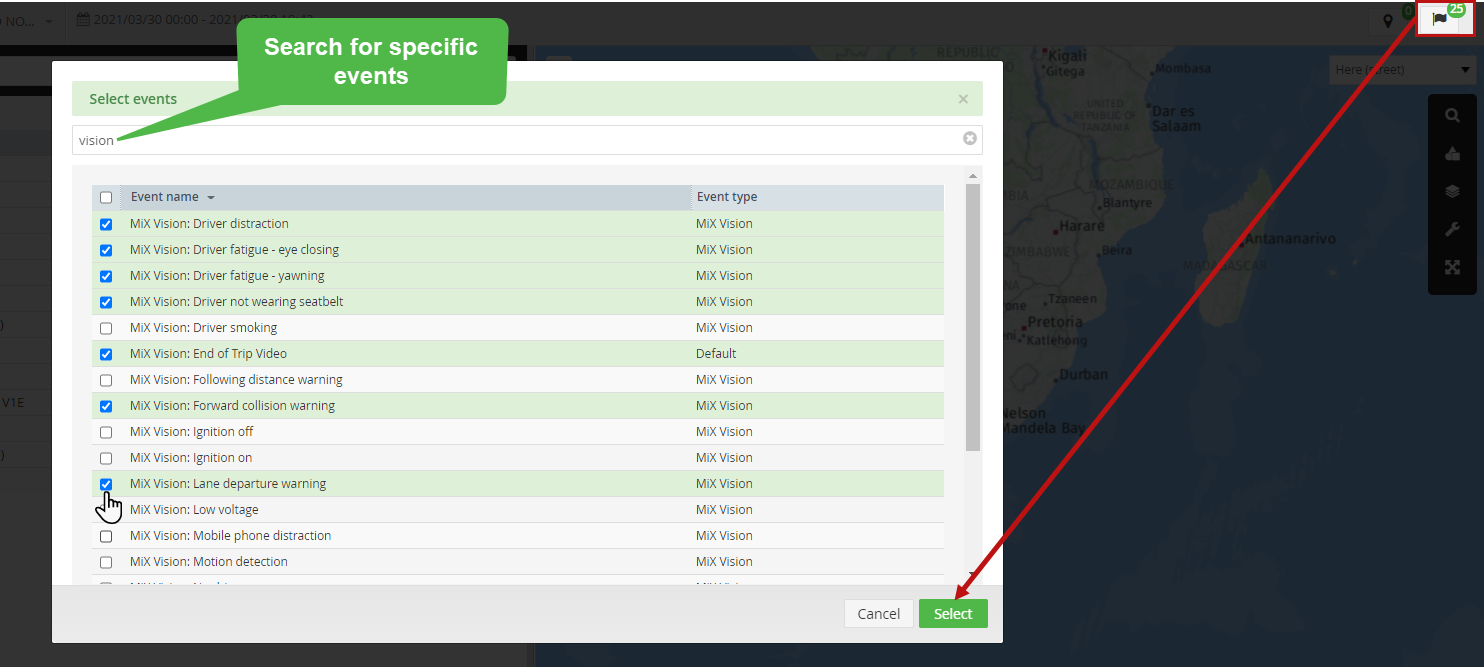Check the Ignition off event

point(106,432)
